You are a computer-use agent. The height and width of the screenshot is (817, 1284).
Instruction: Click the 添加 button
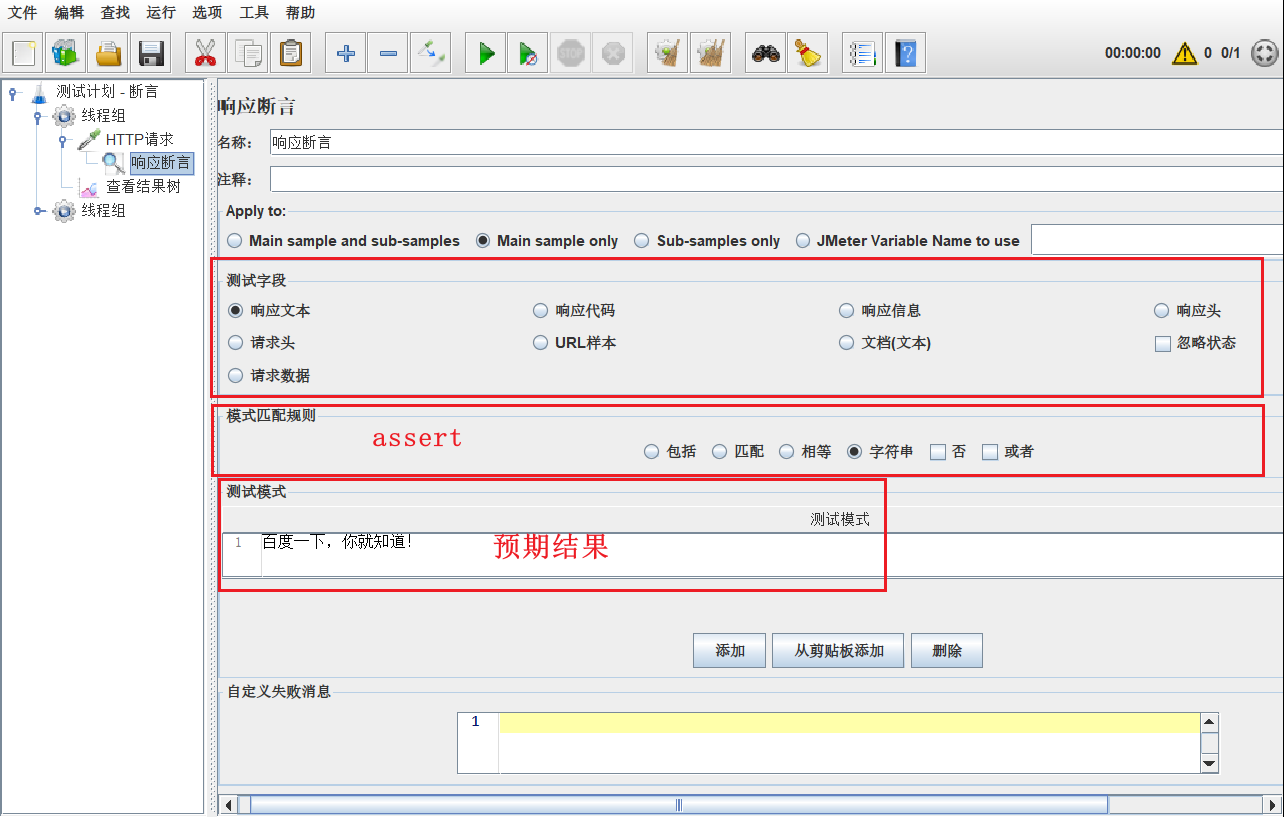[x=730, y=651]
